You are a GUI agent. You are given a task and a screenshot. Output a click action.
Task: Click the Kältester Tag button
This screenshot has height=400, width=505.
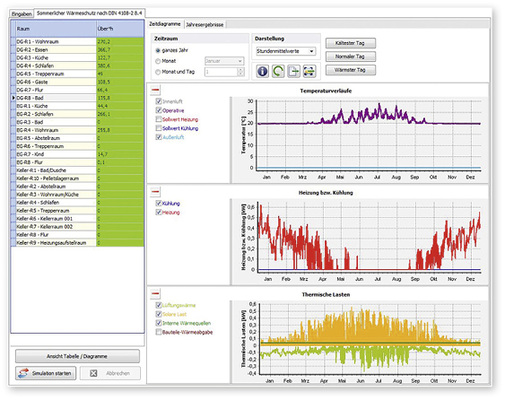(x=350, y=43)
